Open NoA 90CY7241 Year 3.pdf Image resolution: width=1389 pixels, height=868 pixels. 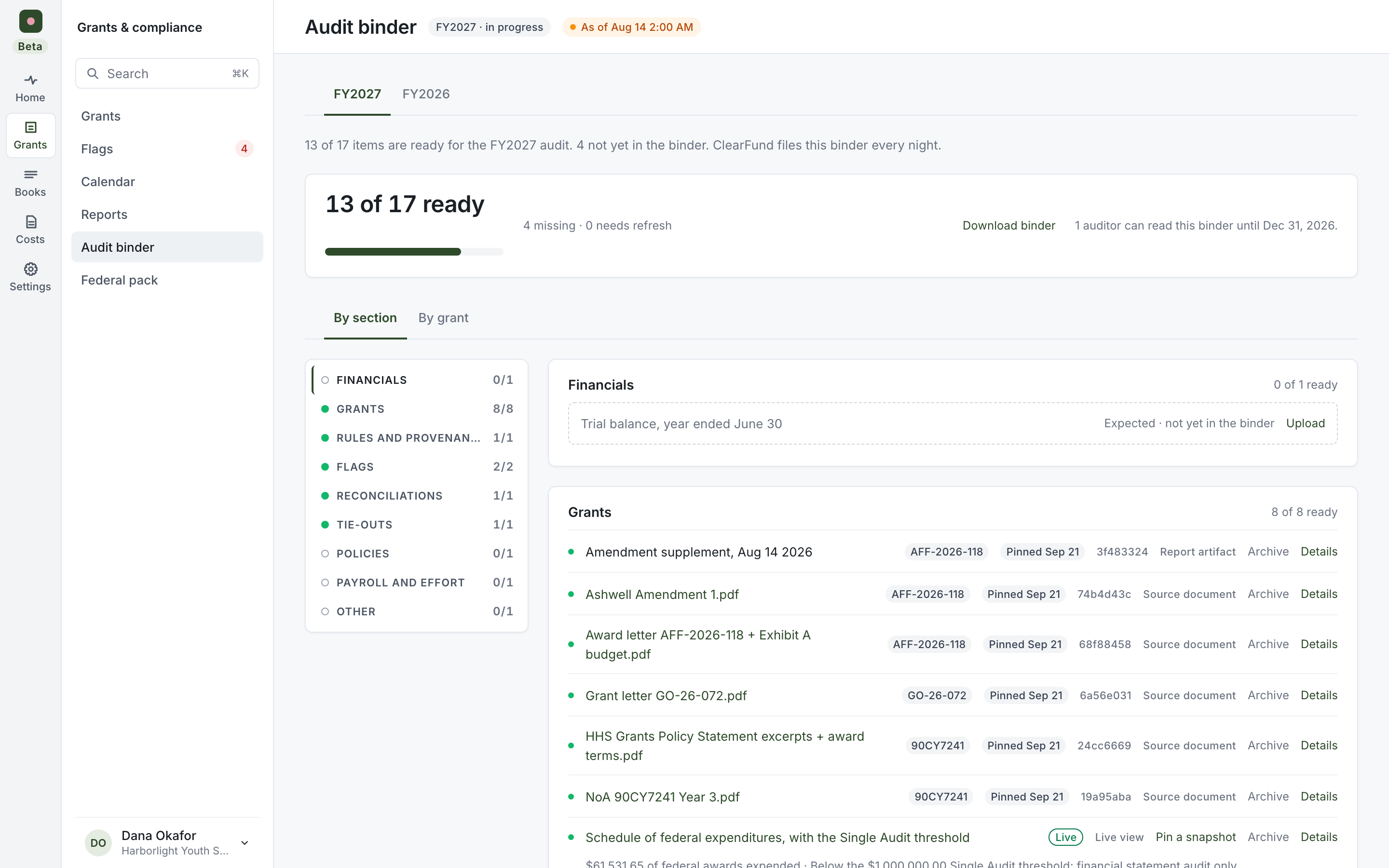click(662, 797)
